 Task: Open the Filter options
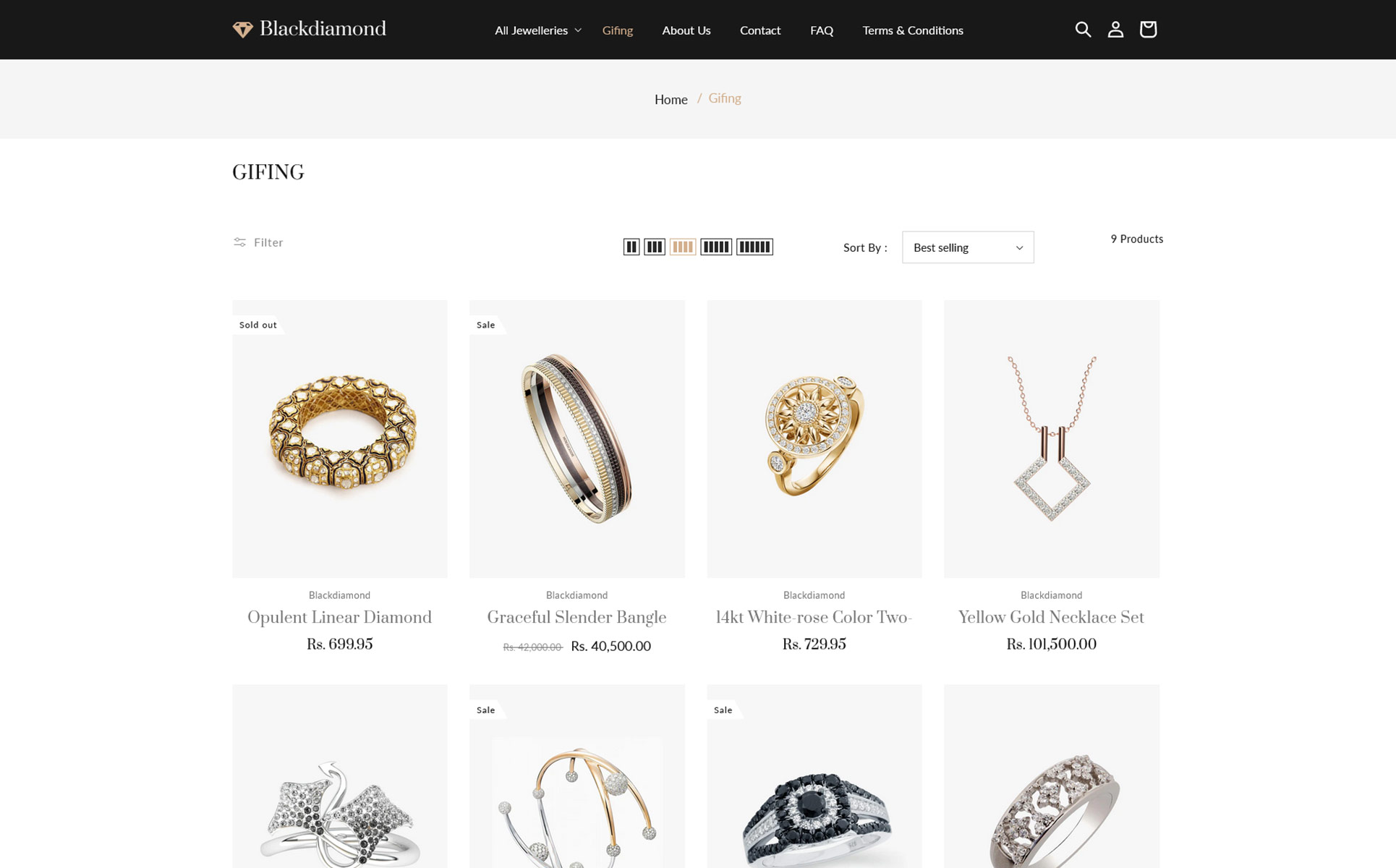258,242
